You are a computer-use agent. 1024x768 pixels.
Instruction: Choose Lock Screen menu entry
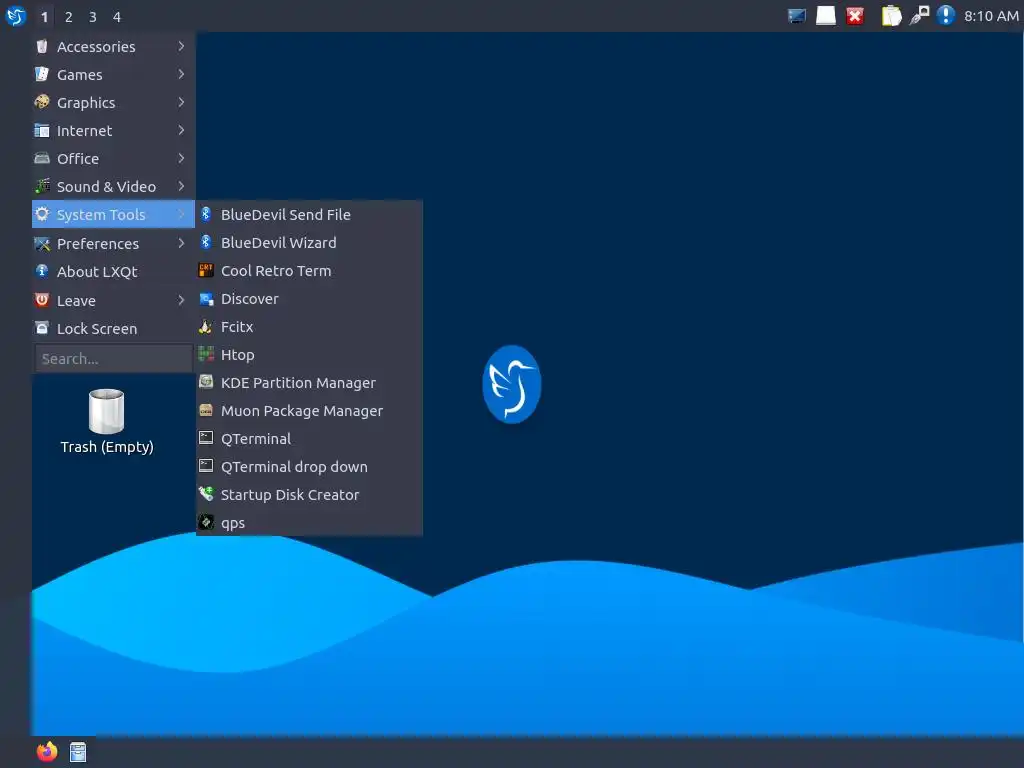113,328
